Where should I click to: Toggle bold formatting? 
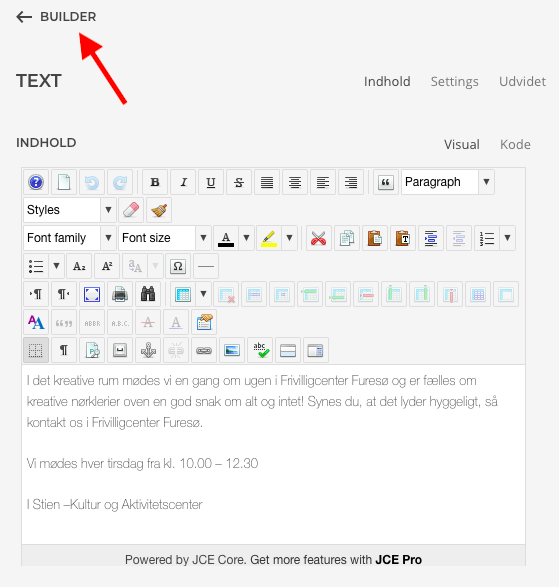155,182
